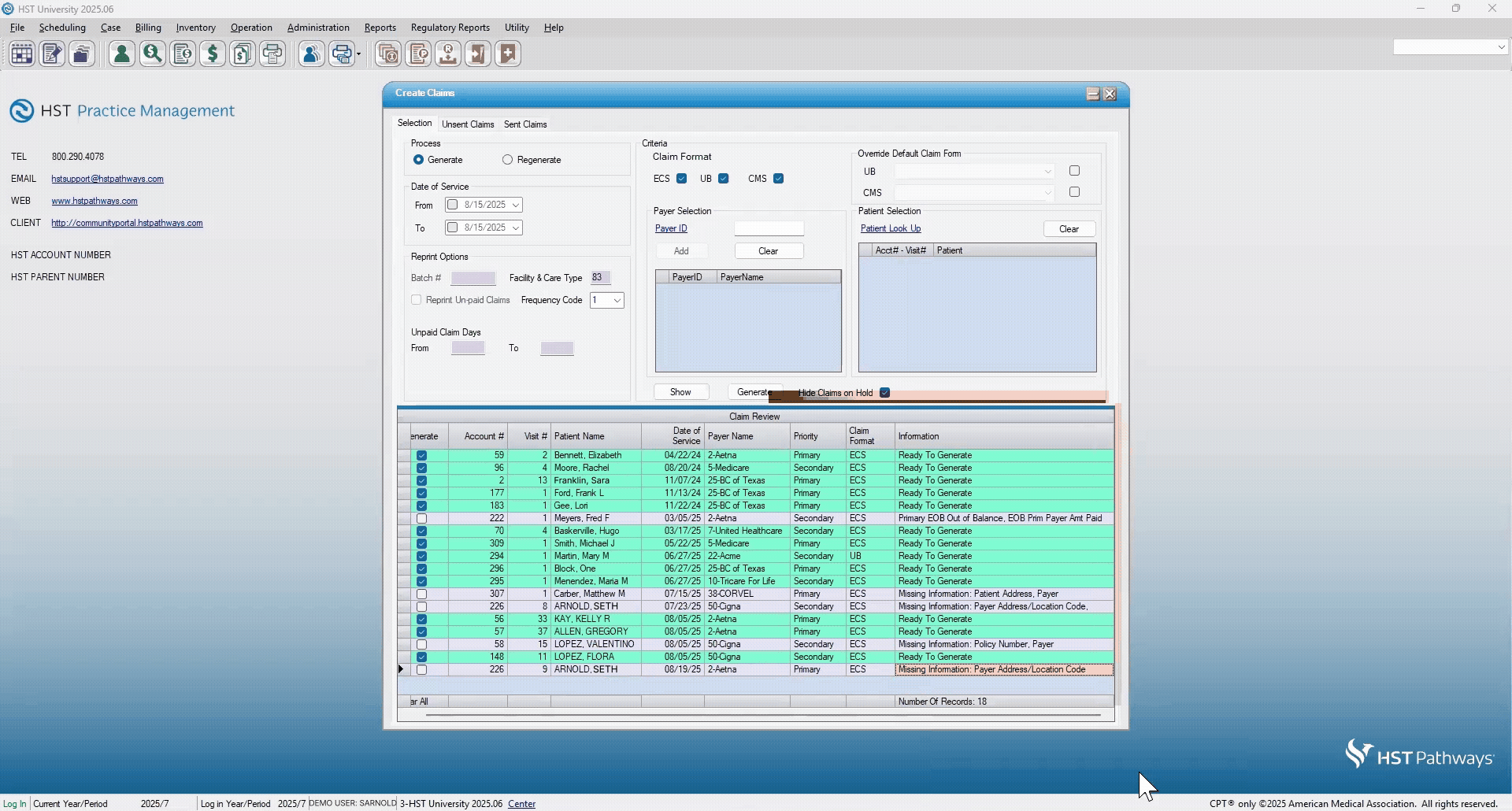Open the Patient Look Up link
The height and width of the screenshot is (811, 1512).
pyautogui.click(x=891, y=228)
